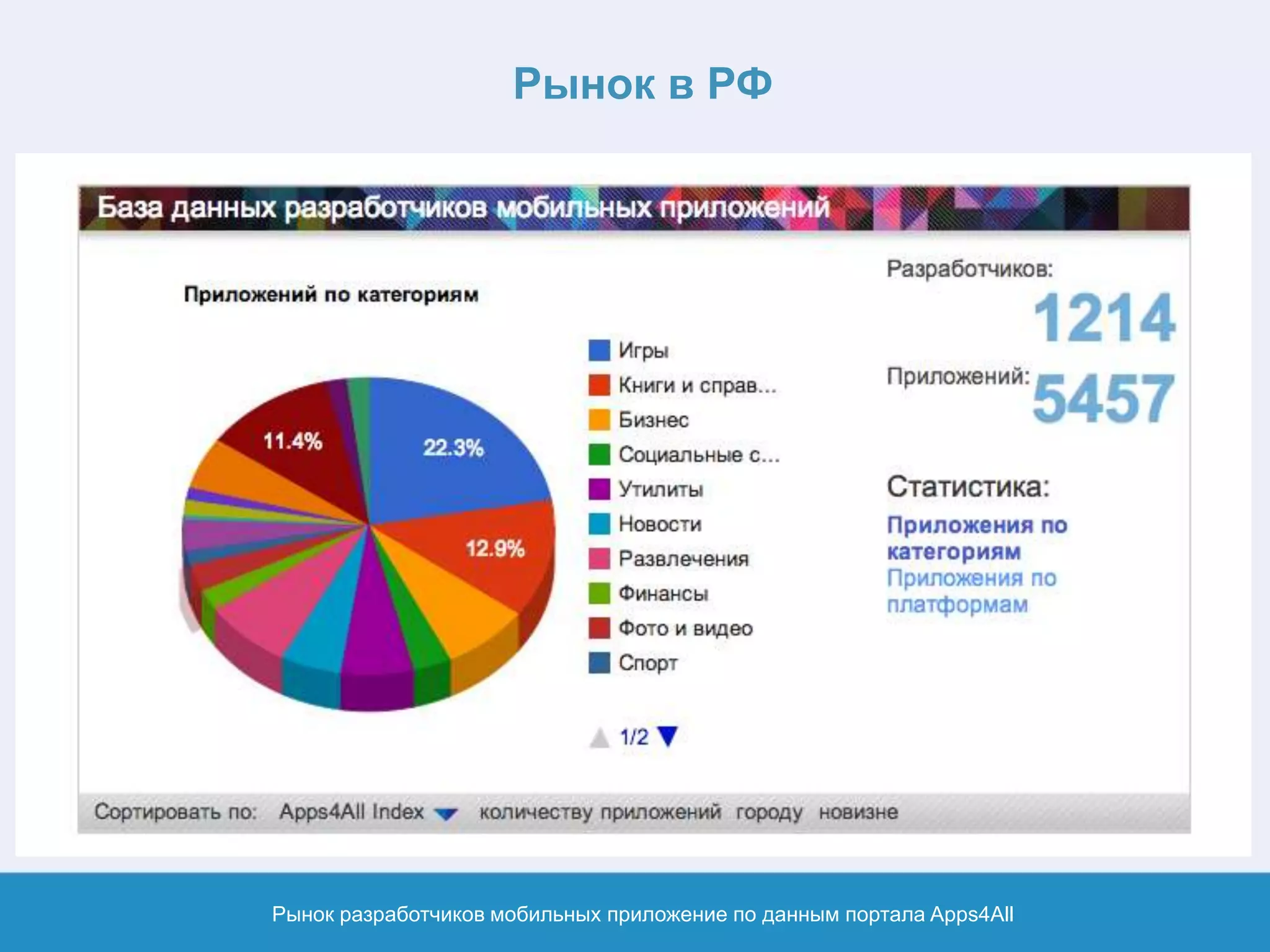Select the Развлечения legend entry
Viewport: 1270px width, 952px height.
tap(668, 558)
